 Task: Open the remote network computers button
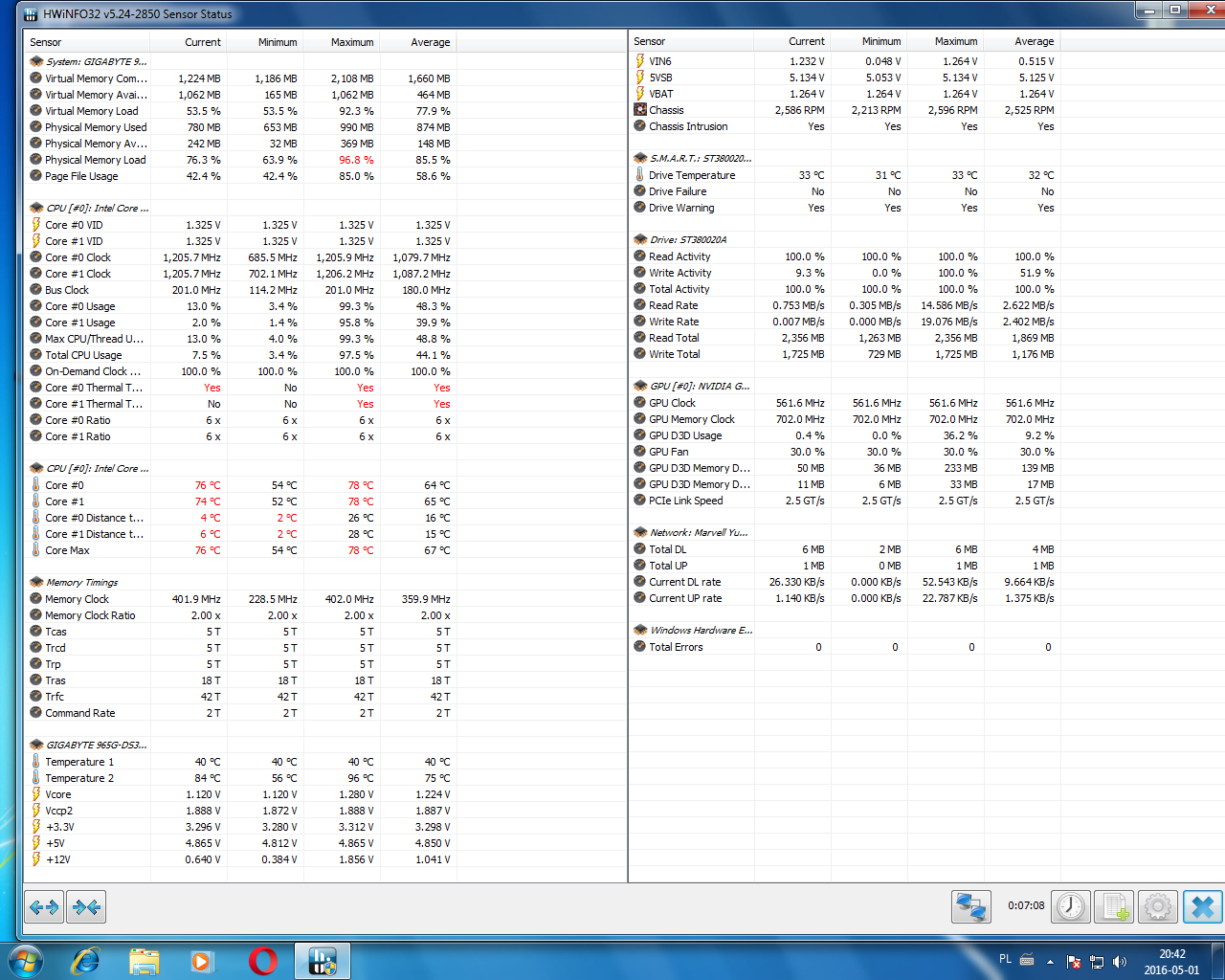(970, 906)
